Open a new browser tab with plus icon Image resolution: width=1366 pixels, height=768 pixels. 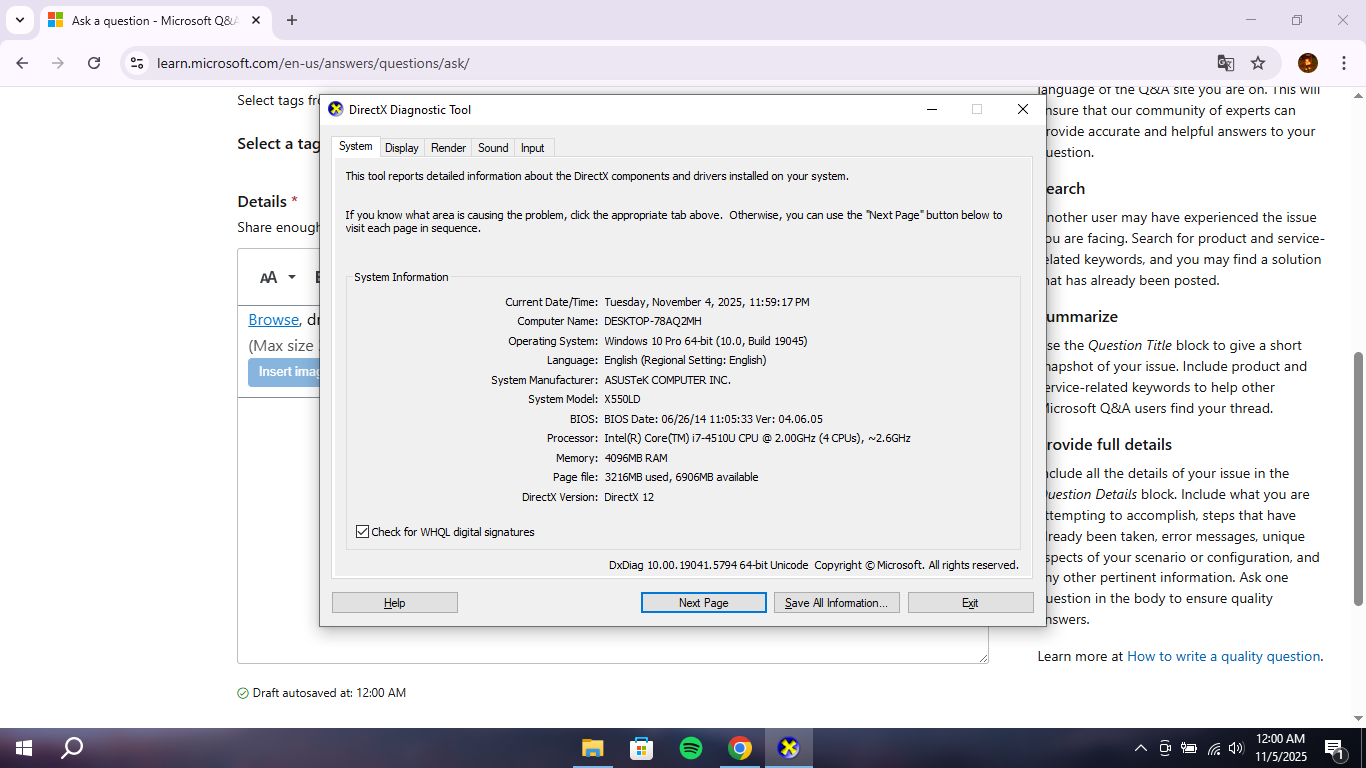(292, 20)
